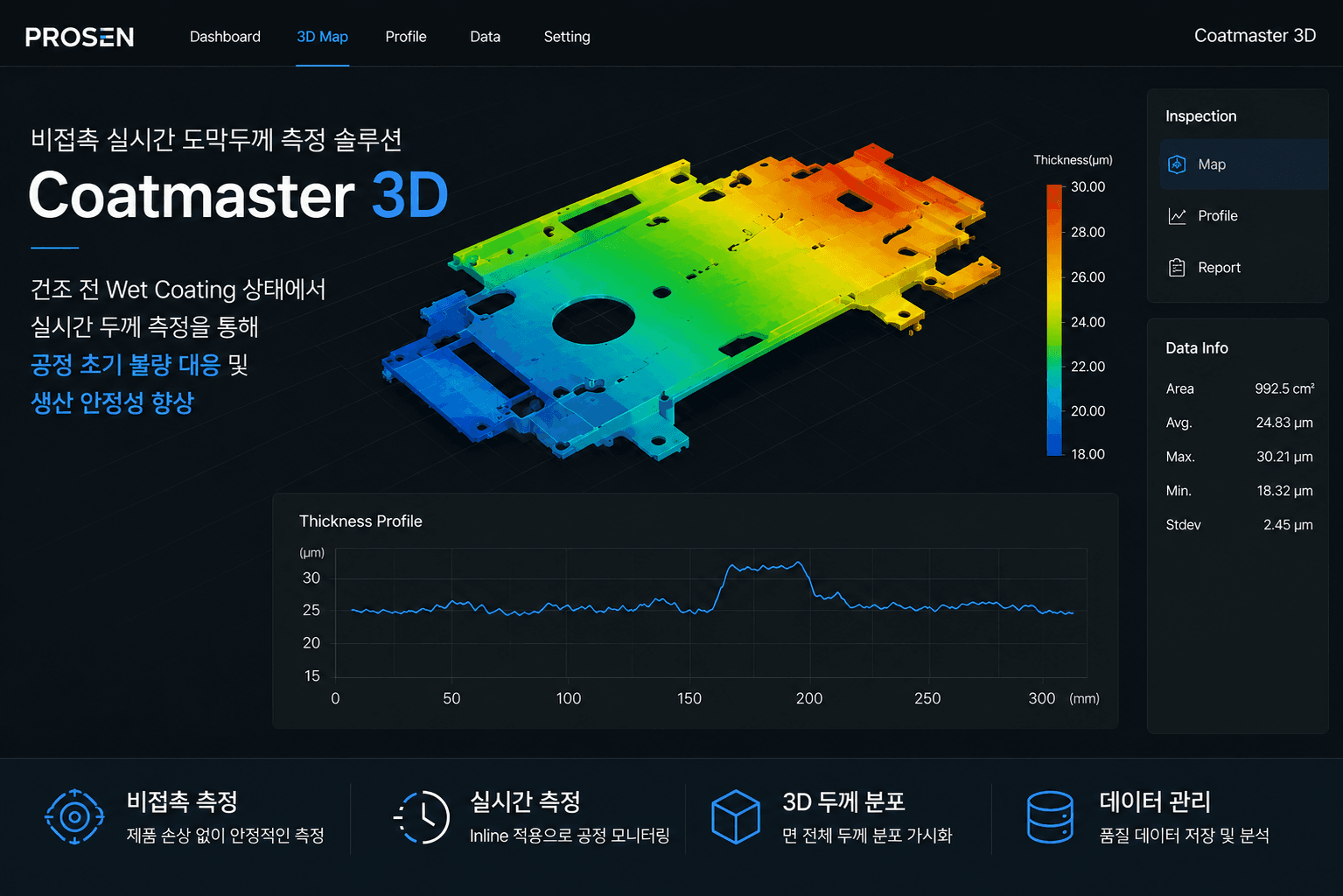Open Report in the Inspection panel
This screenshot has width=1343, height=896.
[1244, 268]
